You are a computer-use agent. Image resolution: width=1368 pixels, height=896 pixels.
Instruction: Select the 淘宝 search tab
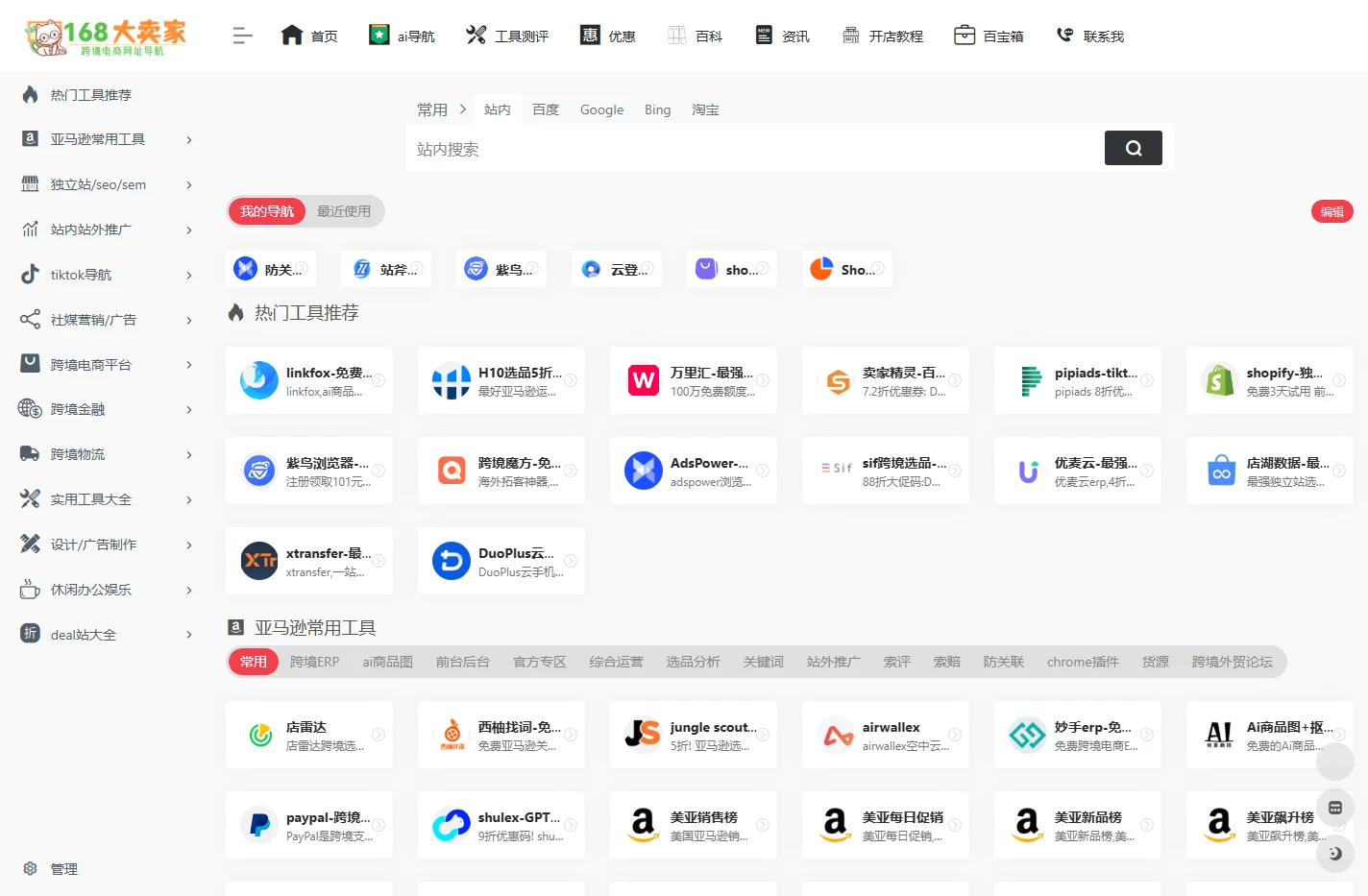[705, 109]
